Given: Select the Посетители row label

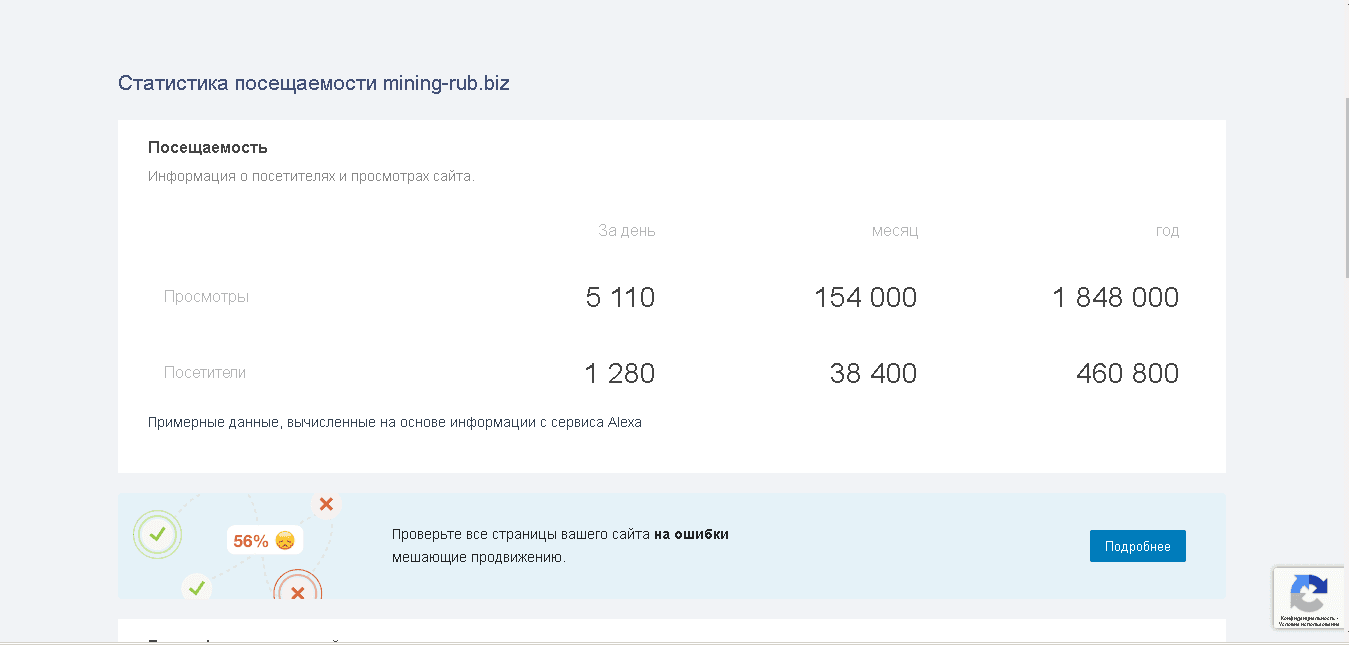Looking at the screenshot, I should [x=206, y=372].
